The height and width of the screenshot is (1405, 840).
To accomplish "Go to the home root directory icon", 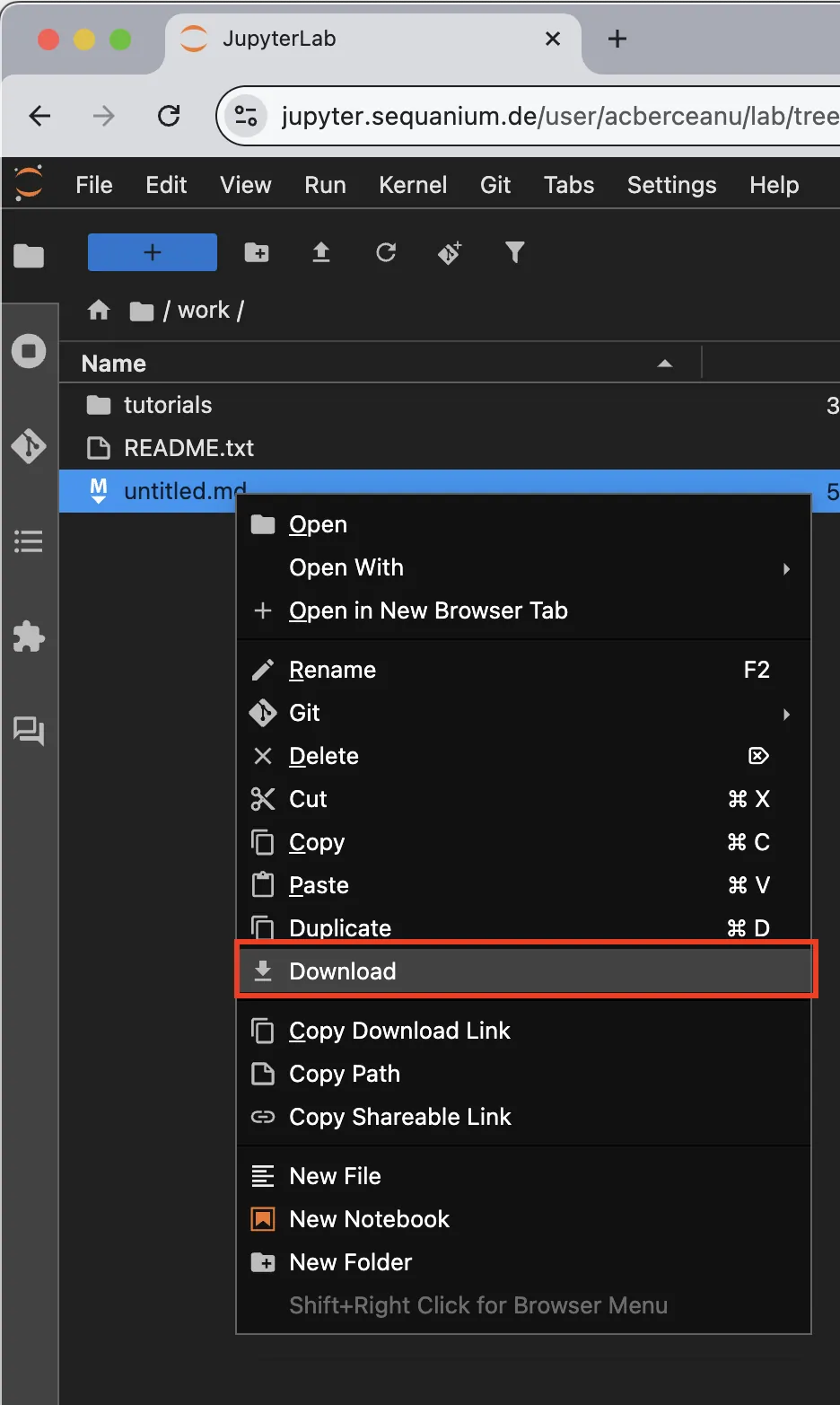I will pos(99,311).
